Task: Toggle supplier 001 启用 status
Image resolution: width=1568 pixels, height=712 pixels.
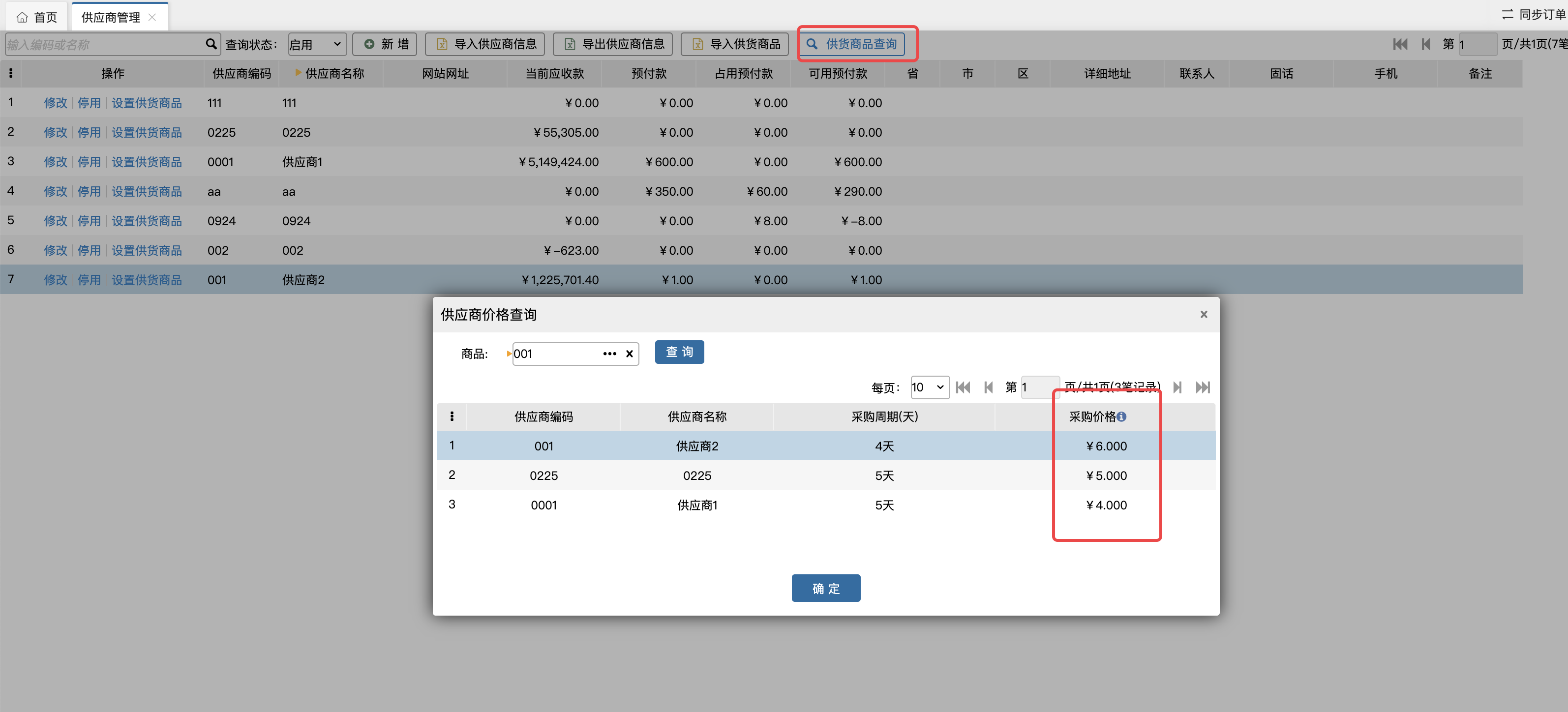Action: click(89, 280)
